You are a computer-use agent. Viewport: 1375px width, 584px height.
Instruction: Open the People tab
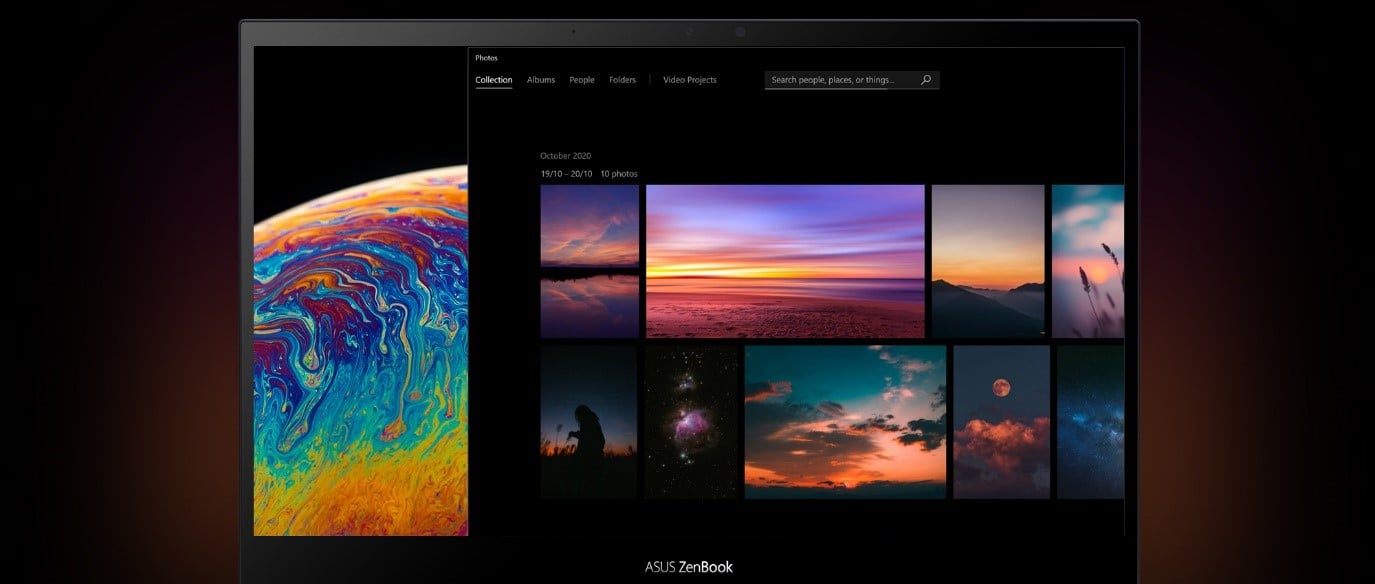coord(582,80)
